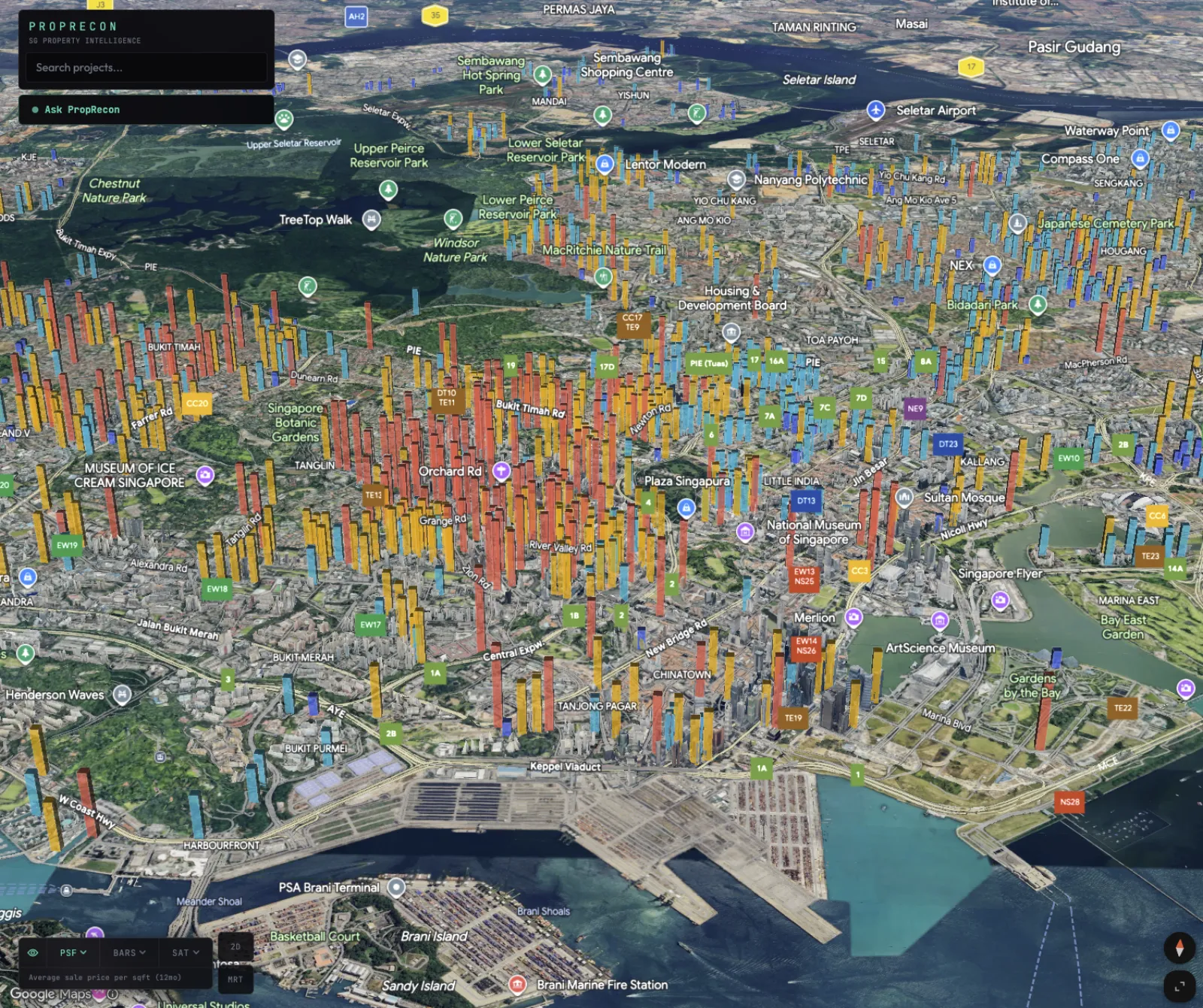Open the PSF metric dropdown
This screenshot has height=1008, width=1203.
coord(73,952)
